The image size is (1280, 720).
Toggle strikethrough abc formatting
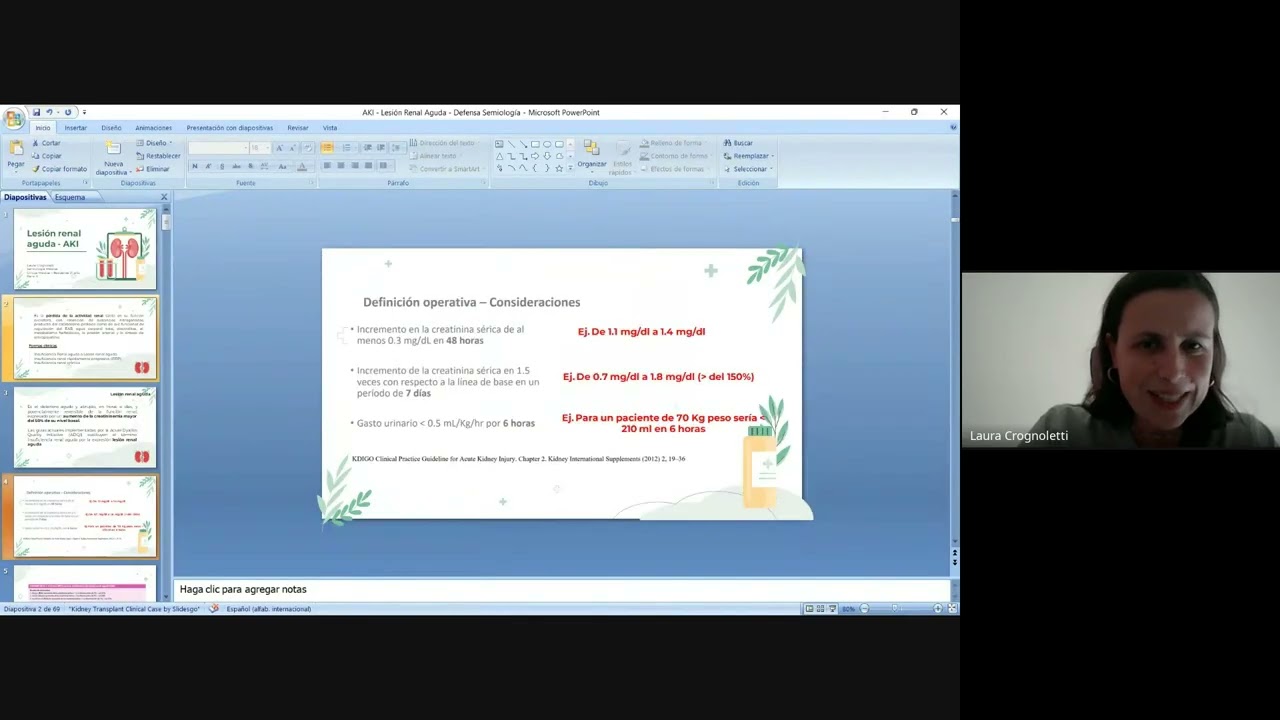click(x=236, y=166)
